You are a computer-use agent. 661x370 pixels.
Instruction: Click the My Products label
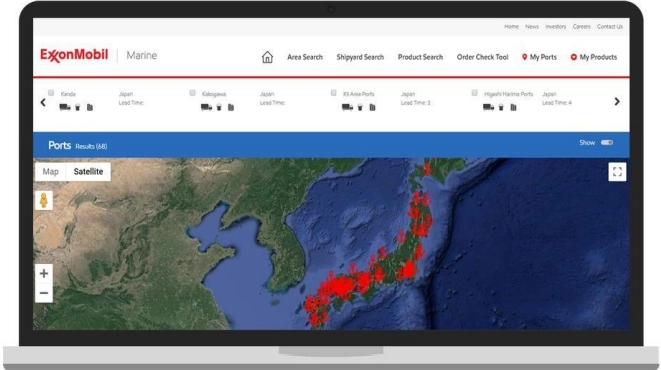(x=598, y=57)
